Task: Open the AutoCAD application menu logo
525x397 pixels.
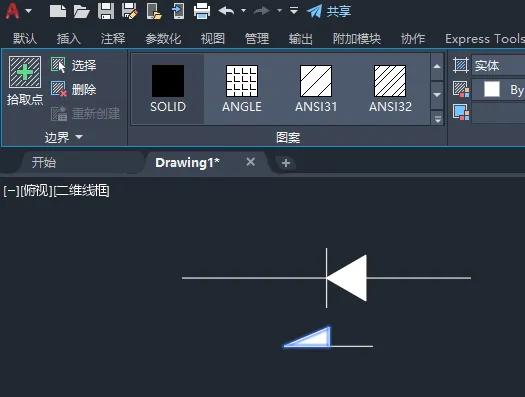Action: [x=12, y=10]
